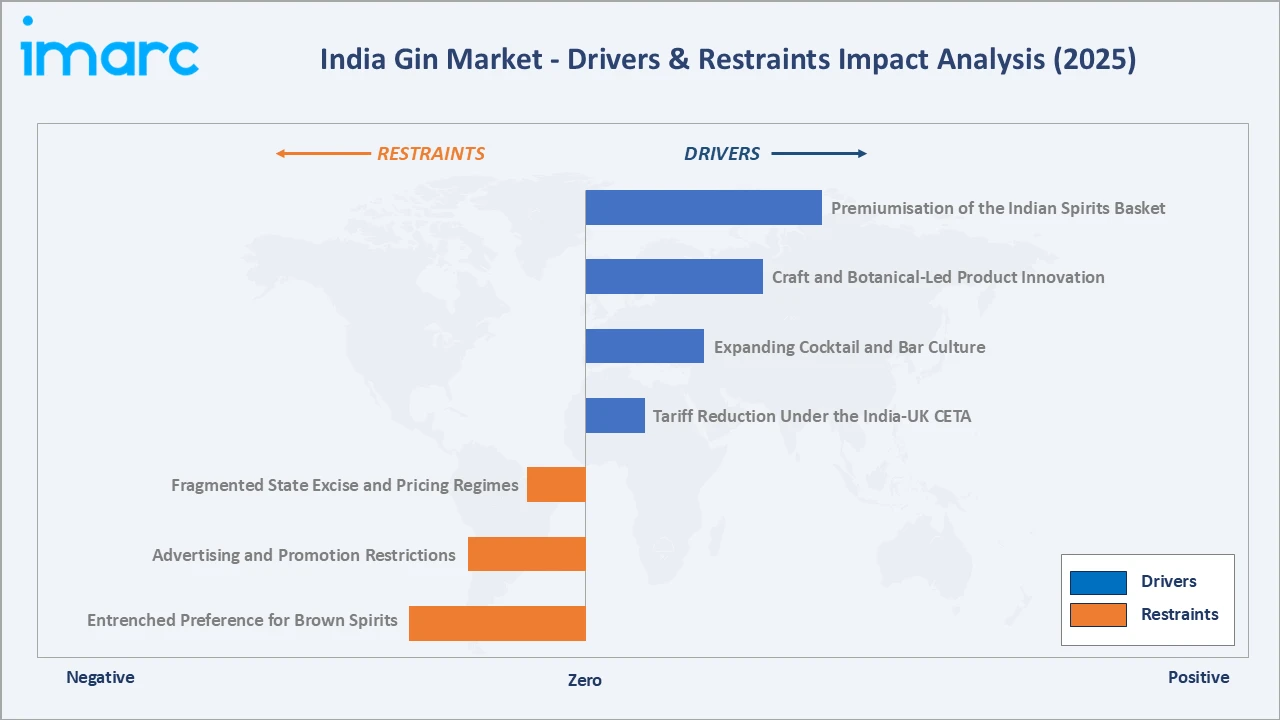1280x720 pixels.
Task: Click the Fragmented State Excise and Pricing Regimes bar
Action: pyautogui.click(x=556, y=485)
